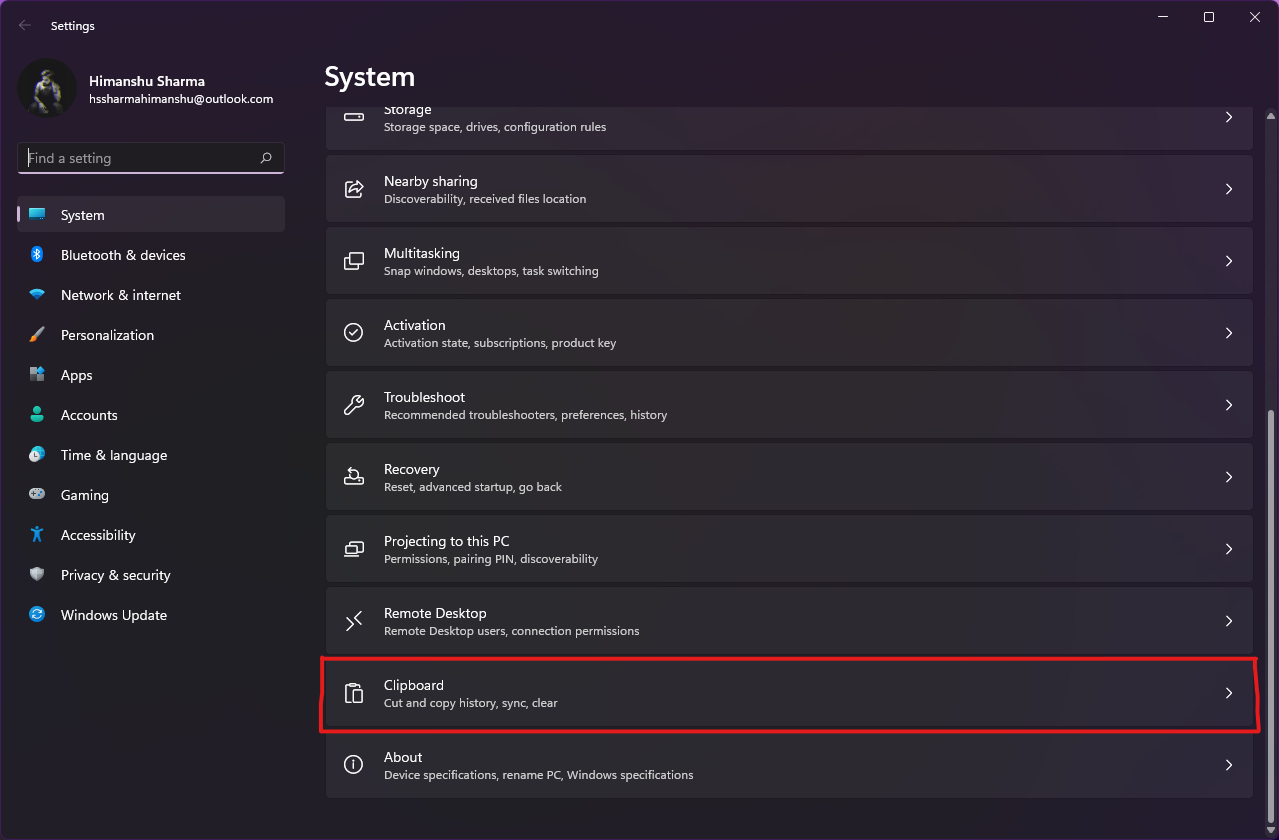Go to Accessibility settings
Viewport: 1279px width, 840px height.
pos(151,535)
